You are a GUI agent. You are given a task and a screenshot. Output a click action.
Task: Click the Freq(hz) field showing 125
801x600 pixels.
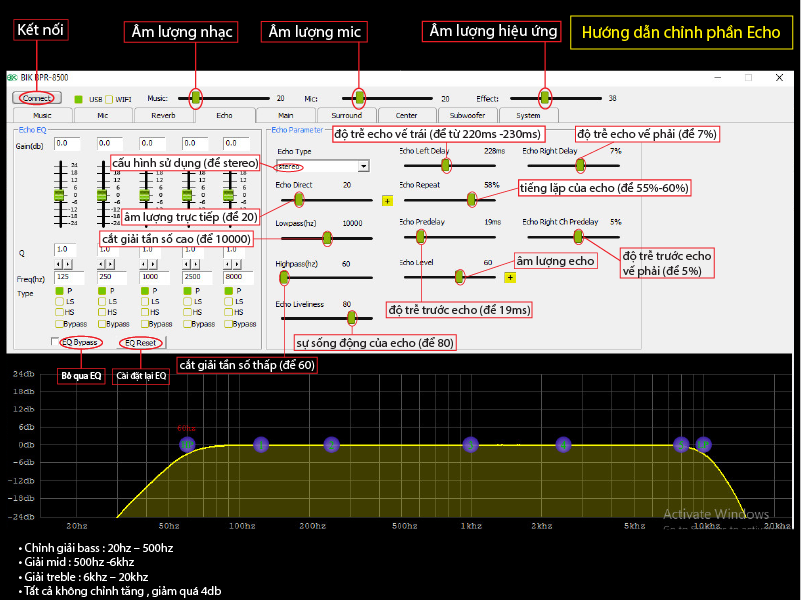[x=69, y=277]
